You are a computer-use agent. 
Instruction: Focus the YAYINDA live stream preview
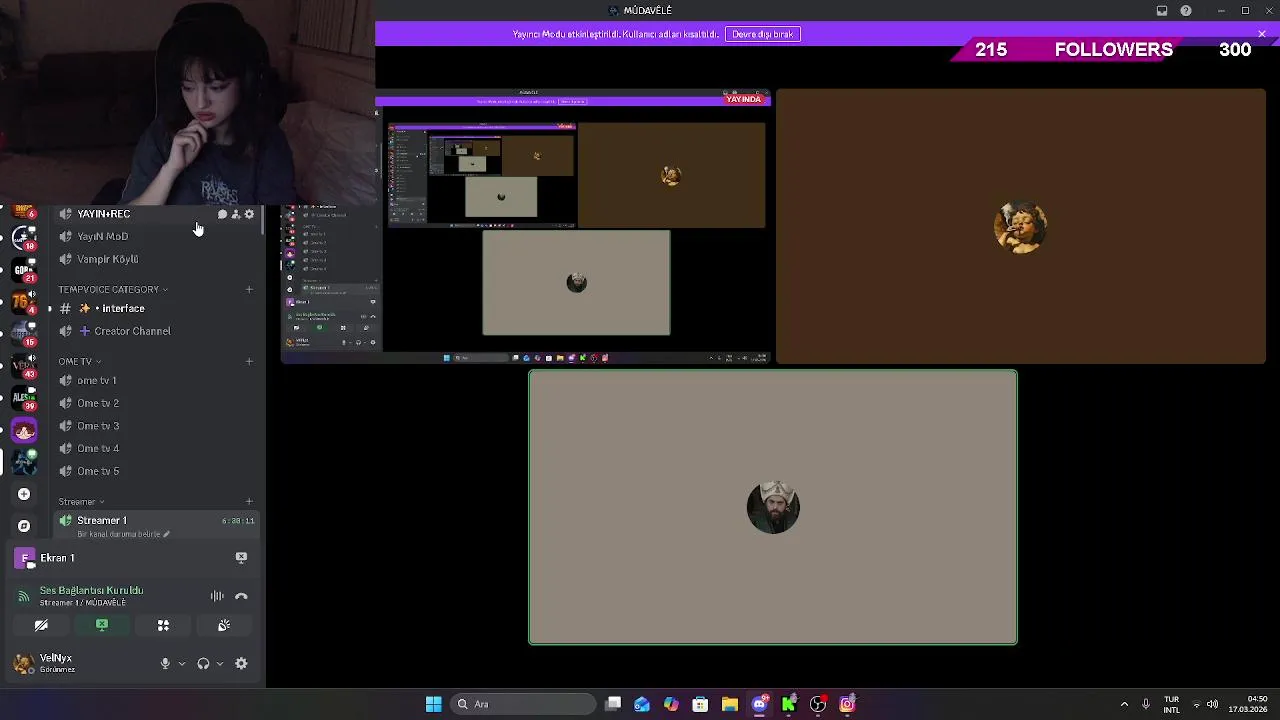tap(526, 227)
